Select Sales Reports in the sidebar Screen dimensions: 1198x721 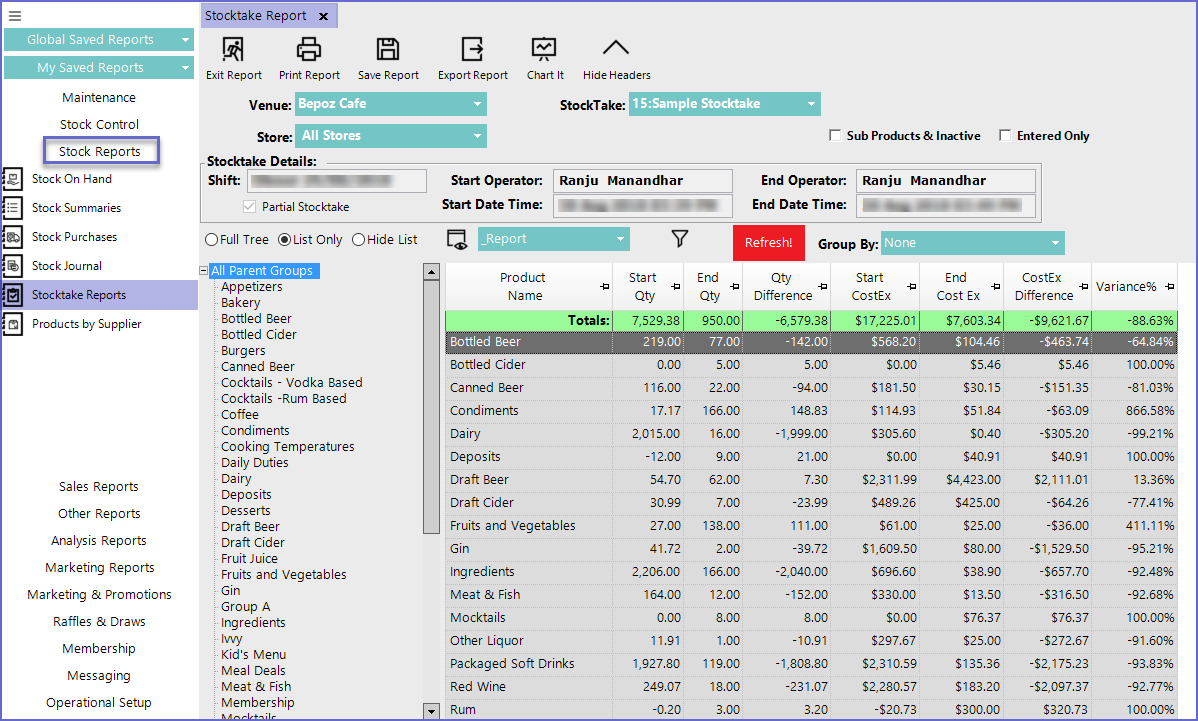[98, 487]
